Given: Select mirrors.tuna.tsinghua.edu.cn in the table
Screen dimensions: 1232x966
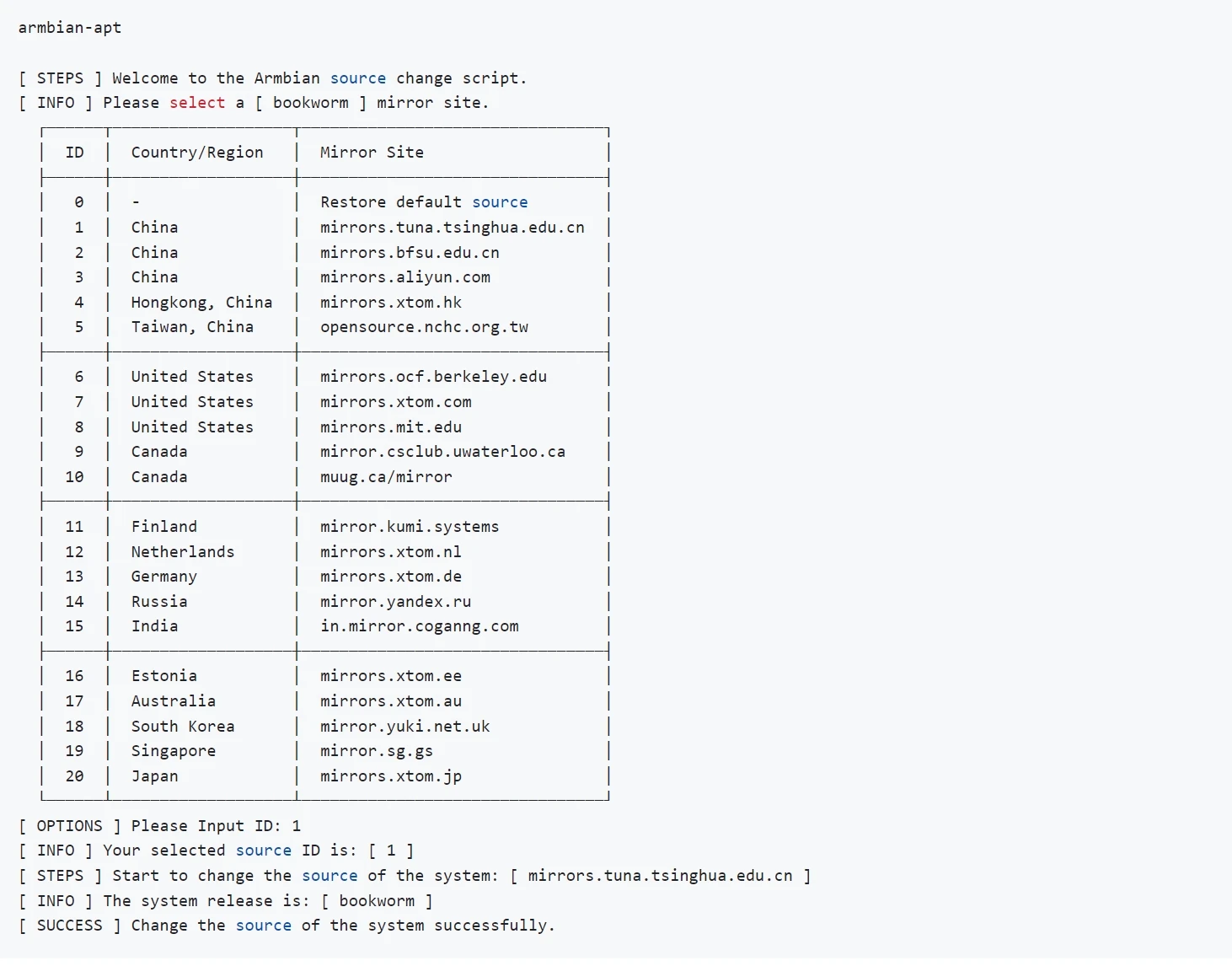Looking at the screenshot, I should (x=452, y=228).
